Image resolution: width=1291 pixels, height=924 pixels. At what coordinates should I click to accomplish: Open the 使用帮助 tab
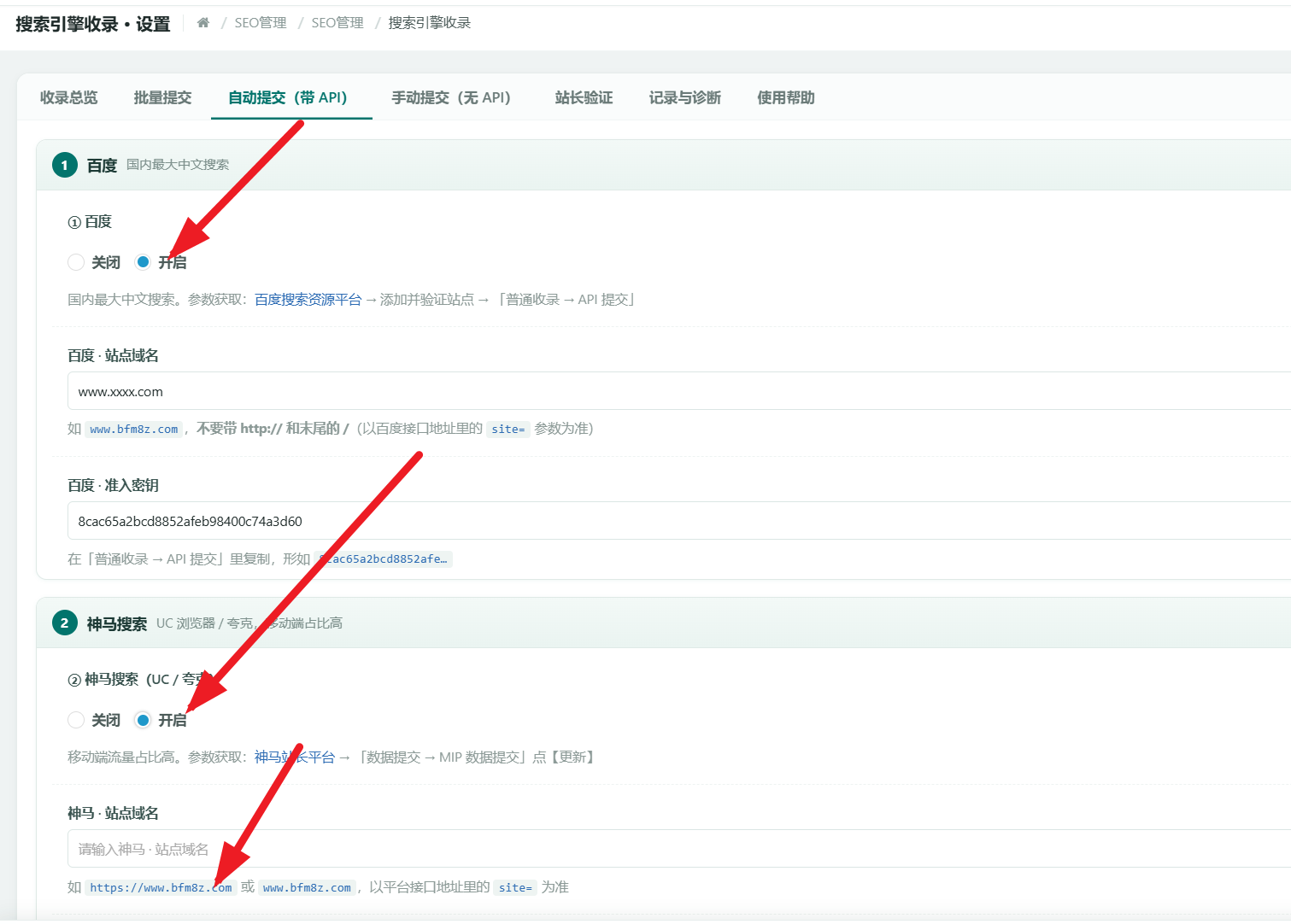tap(786, 97)
